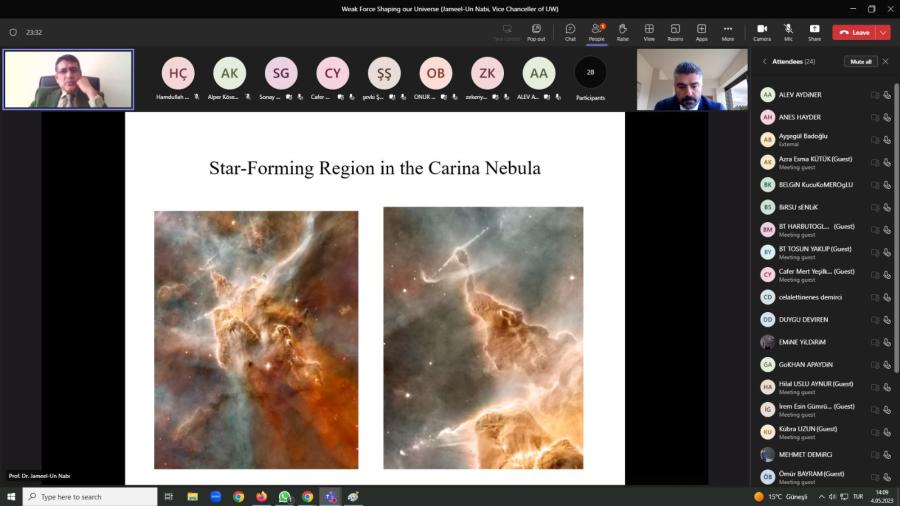Image resolution: width=900 pixels, height=506 pixels.
Task: Open the 28 Participants overflow bubble
Action: point(590,73)
